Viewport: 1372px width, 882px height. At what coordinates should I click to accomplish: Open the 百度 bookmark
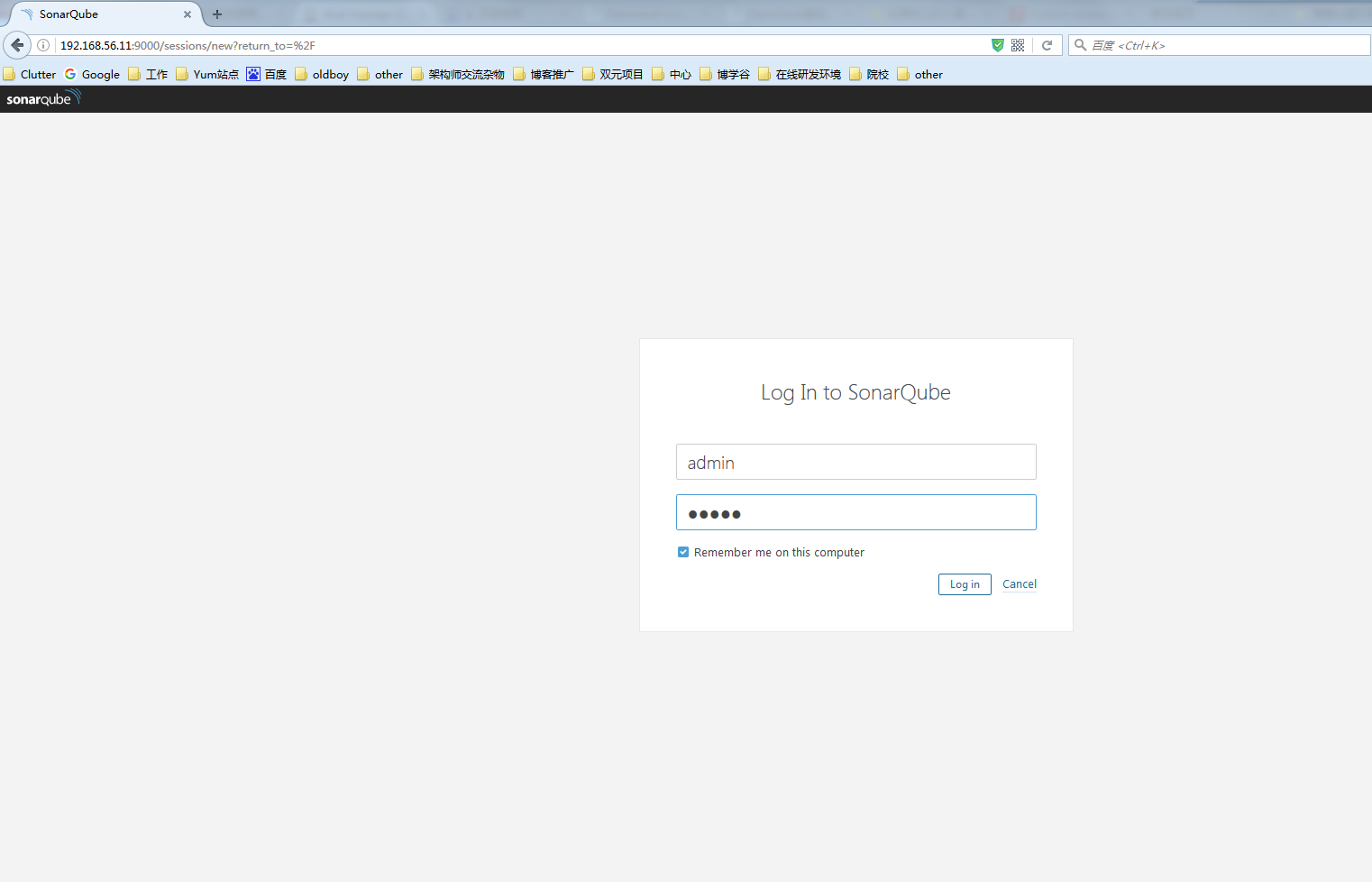point(267,74)
